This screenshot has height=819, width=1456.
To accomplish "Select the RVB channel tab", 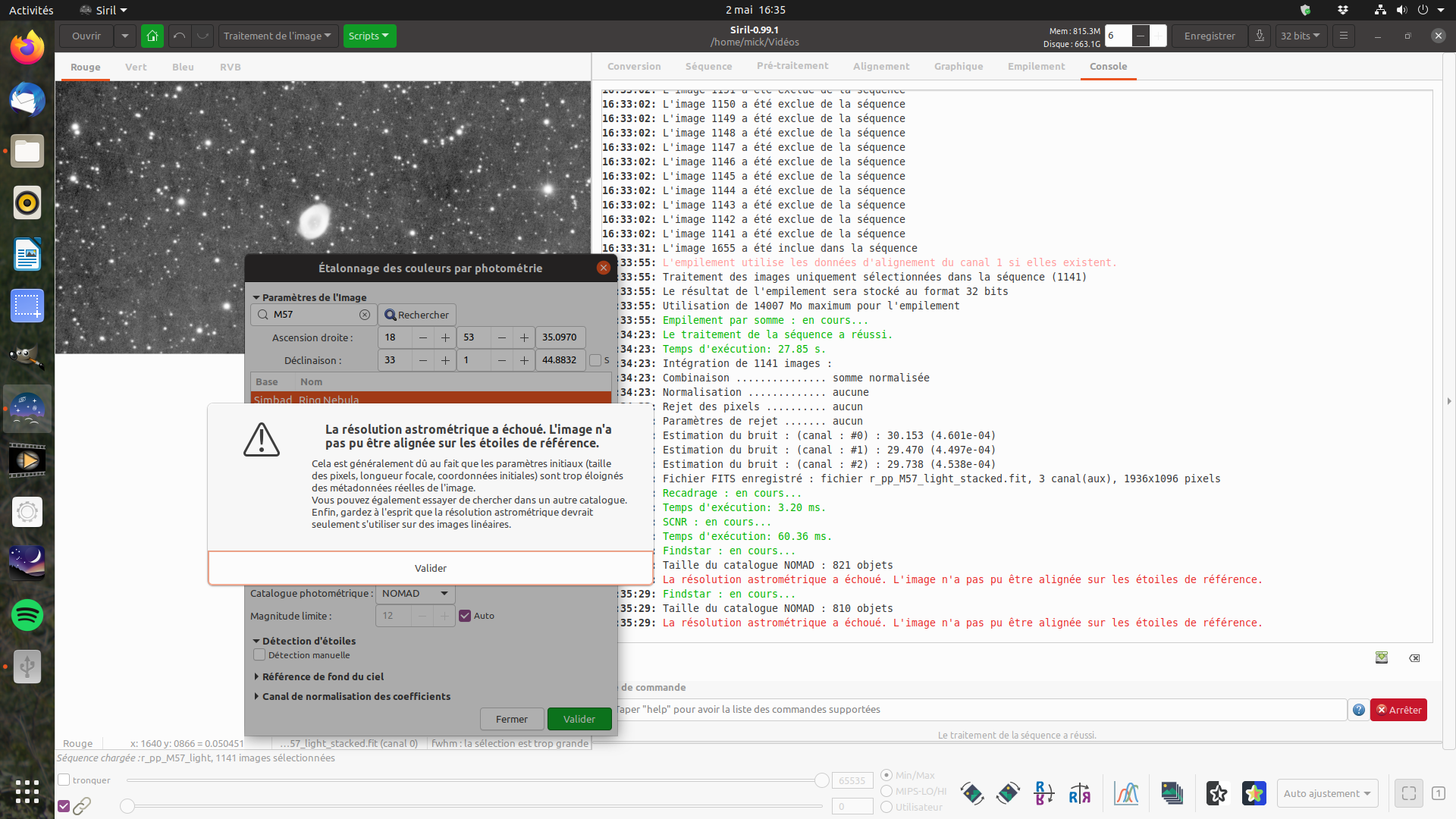I will 230,67.
